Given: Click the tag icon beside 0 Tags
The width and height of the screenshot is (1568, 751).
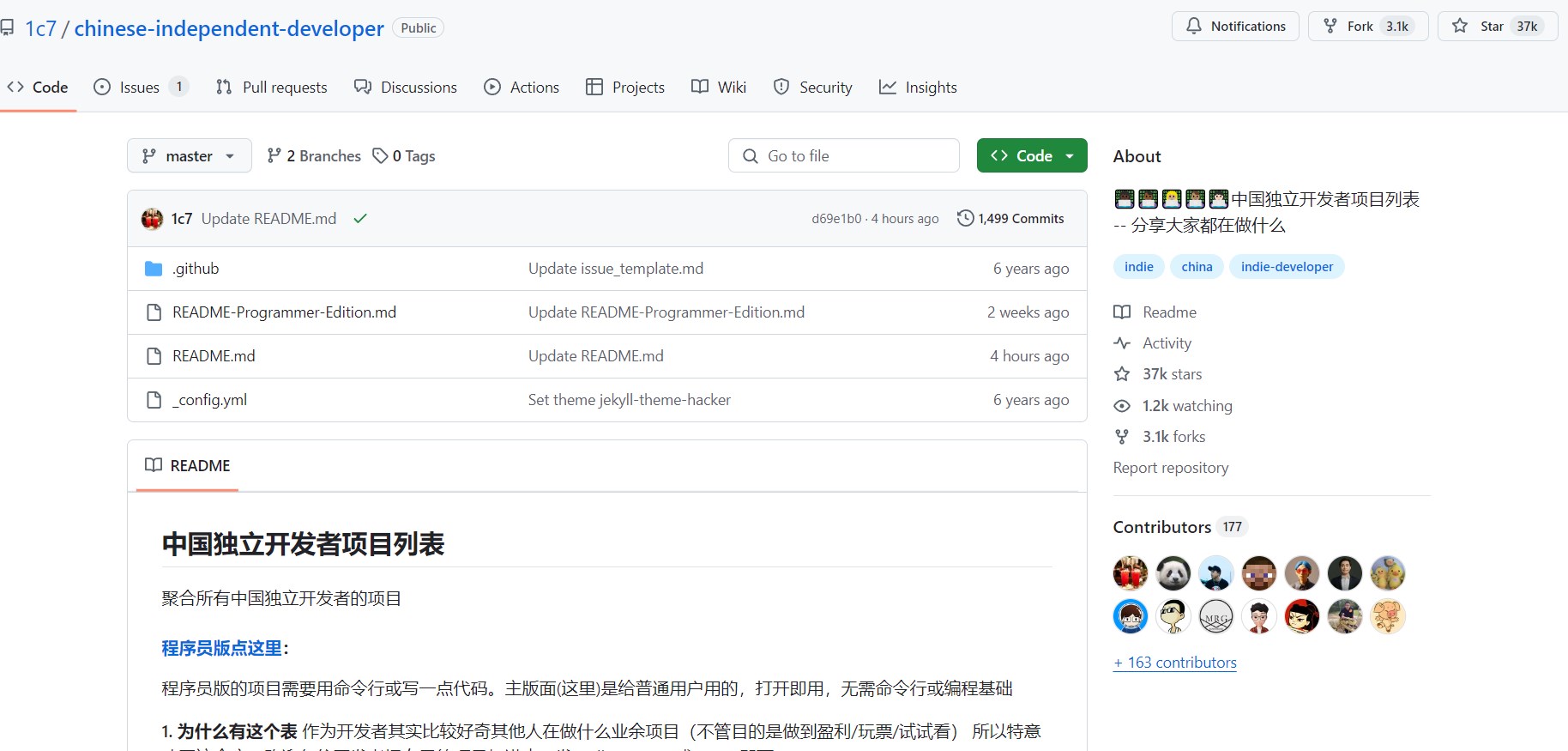Looking at the screenshot, I should pos(380,155).
